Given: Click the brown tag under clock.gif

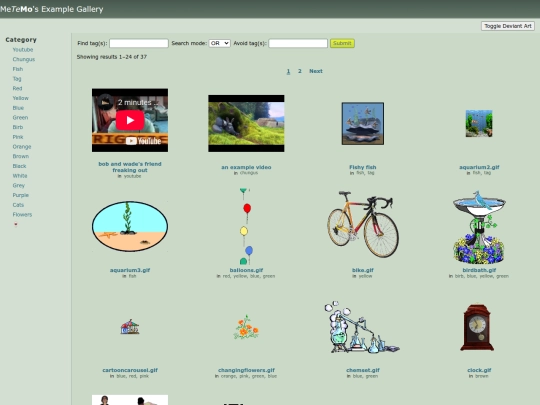Looking at the screenshot, I should (482, 376).
